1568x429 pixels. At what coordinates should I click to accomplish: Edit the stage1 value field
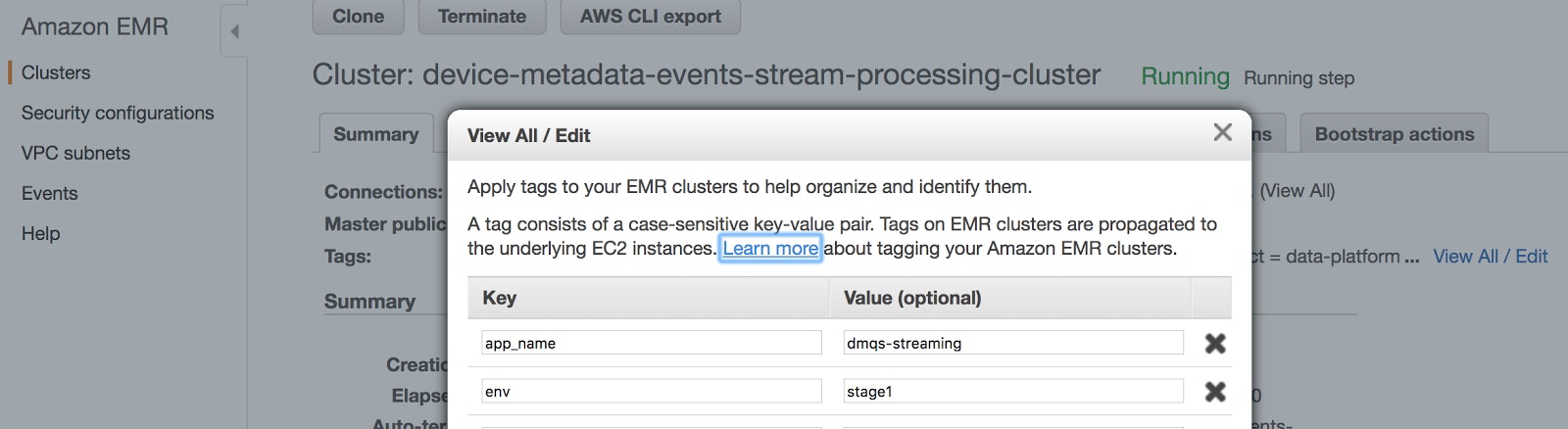click(x=1012, y=391)
